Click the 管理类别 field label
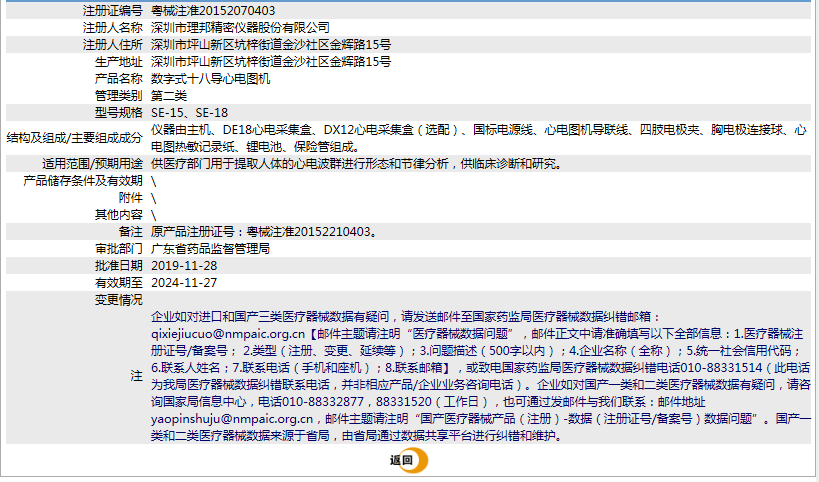The width and height of the screenshot is (819, 482). click(x=119, y=96)
